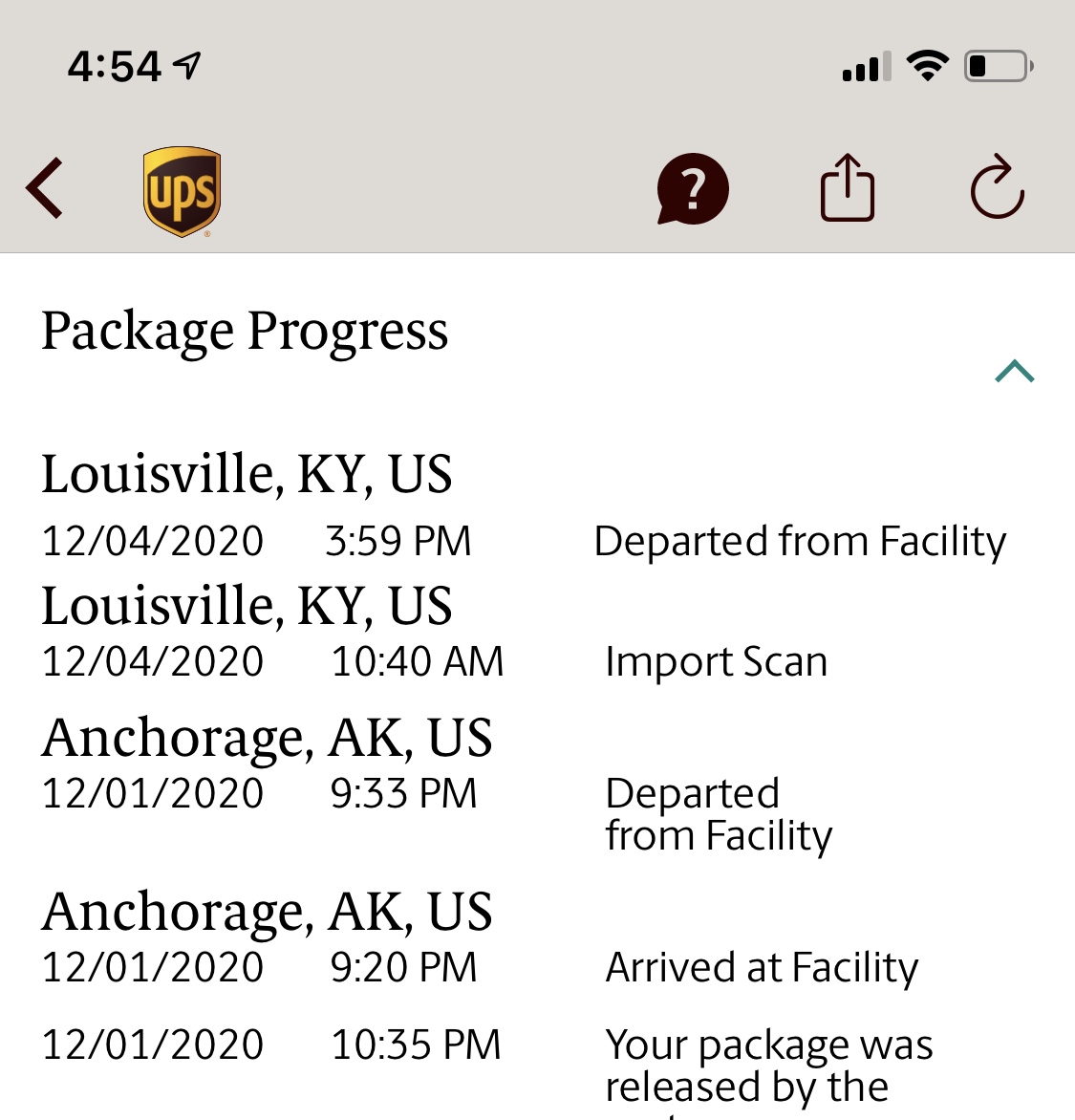The height and width of the screenshot is (1120, 1075).
Task: Tap the UPS shield logo
Action: (183, 191)
